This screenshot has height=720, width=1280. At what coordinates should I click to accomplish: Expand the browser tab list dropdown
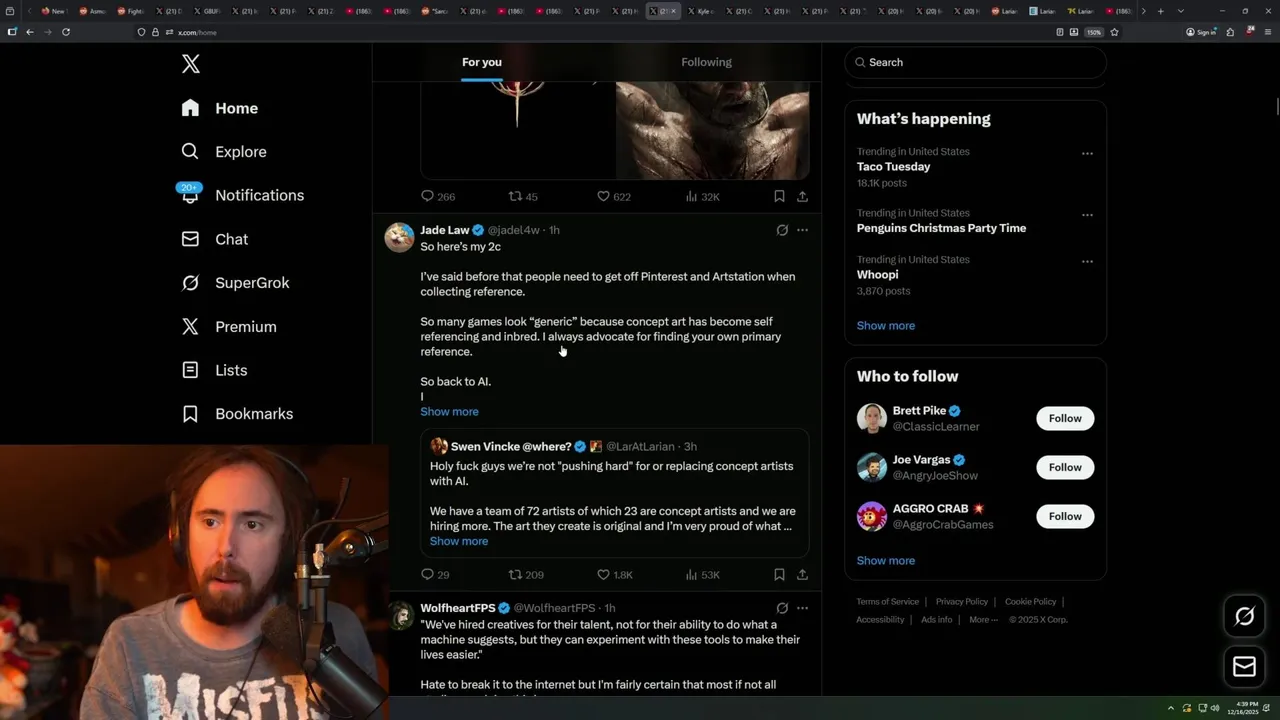(1181, 11)
